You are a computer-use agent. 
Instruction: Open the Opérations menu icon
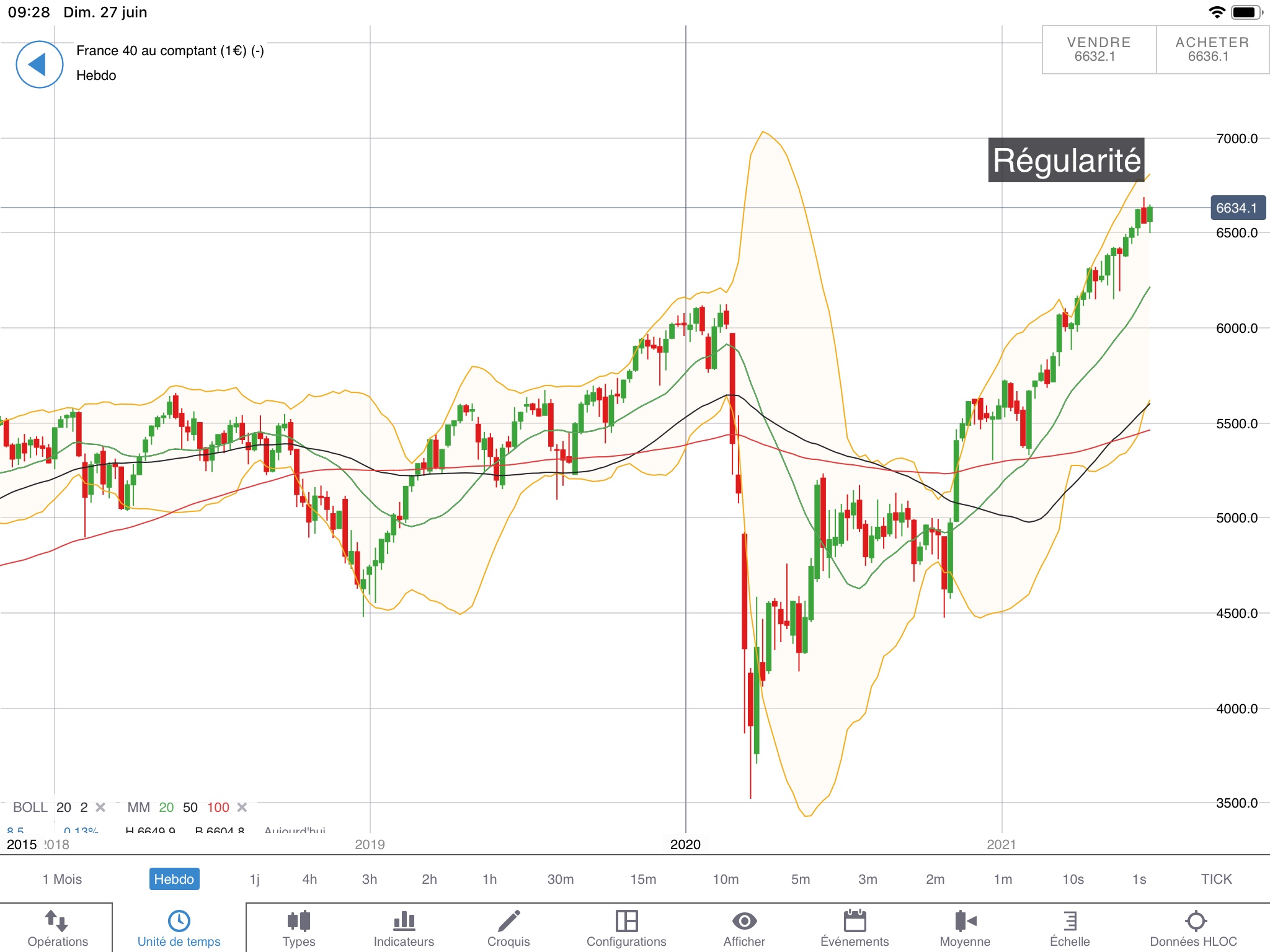coord(57,922)
